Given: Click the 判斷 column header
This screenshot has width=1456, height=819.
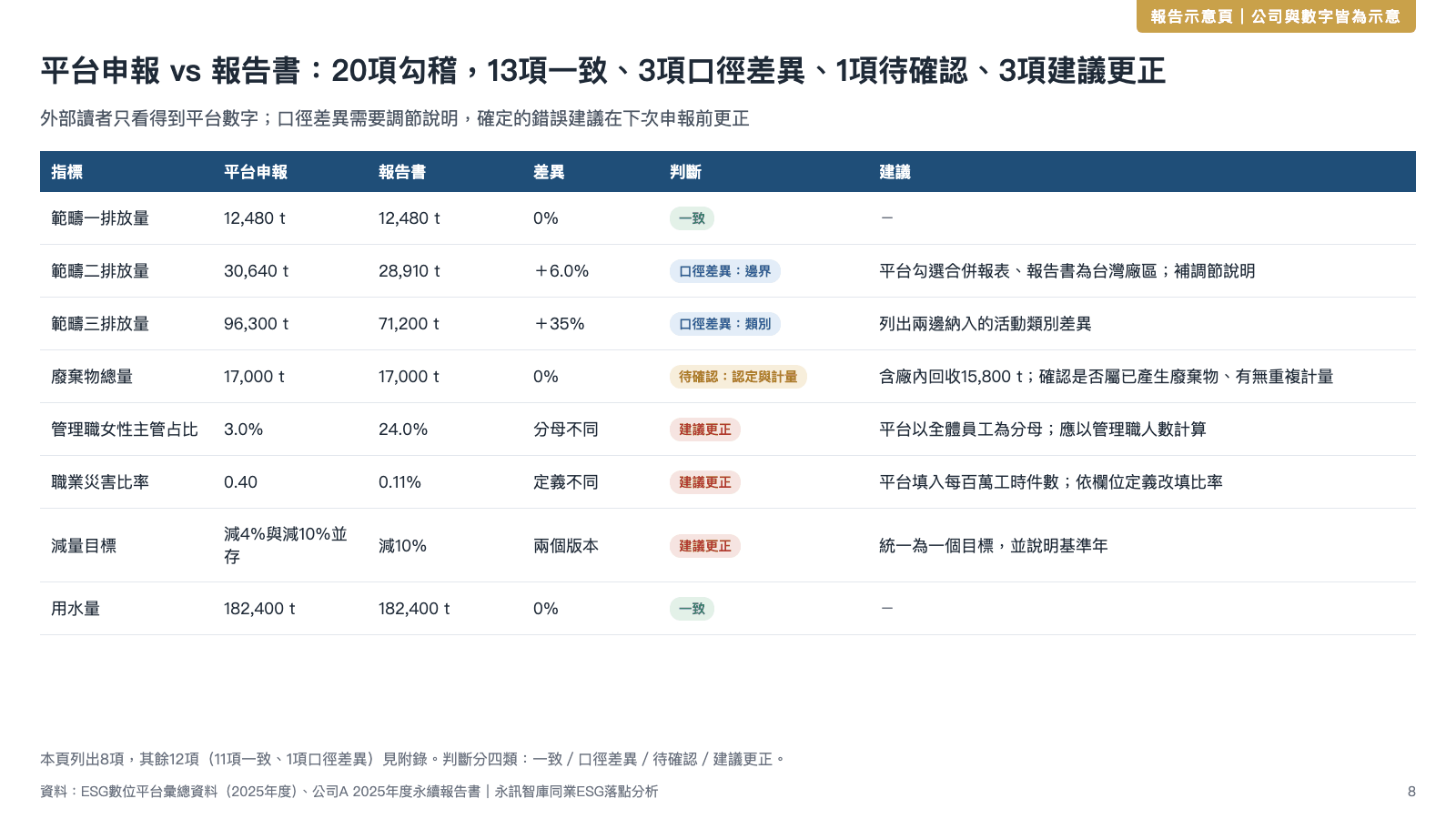Looking at the screenshot, I should [x=685, y=172].
